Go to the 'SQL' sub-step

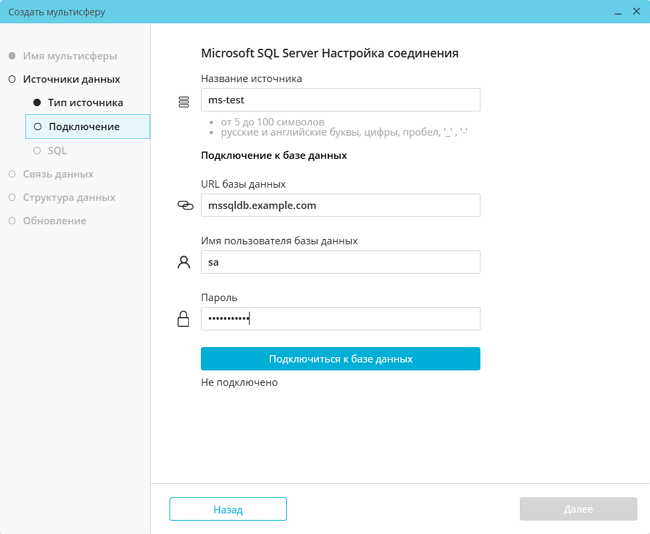click(57, 150)
